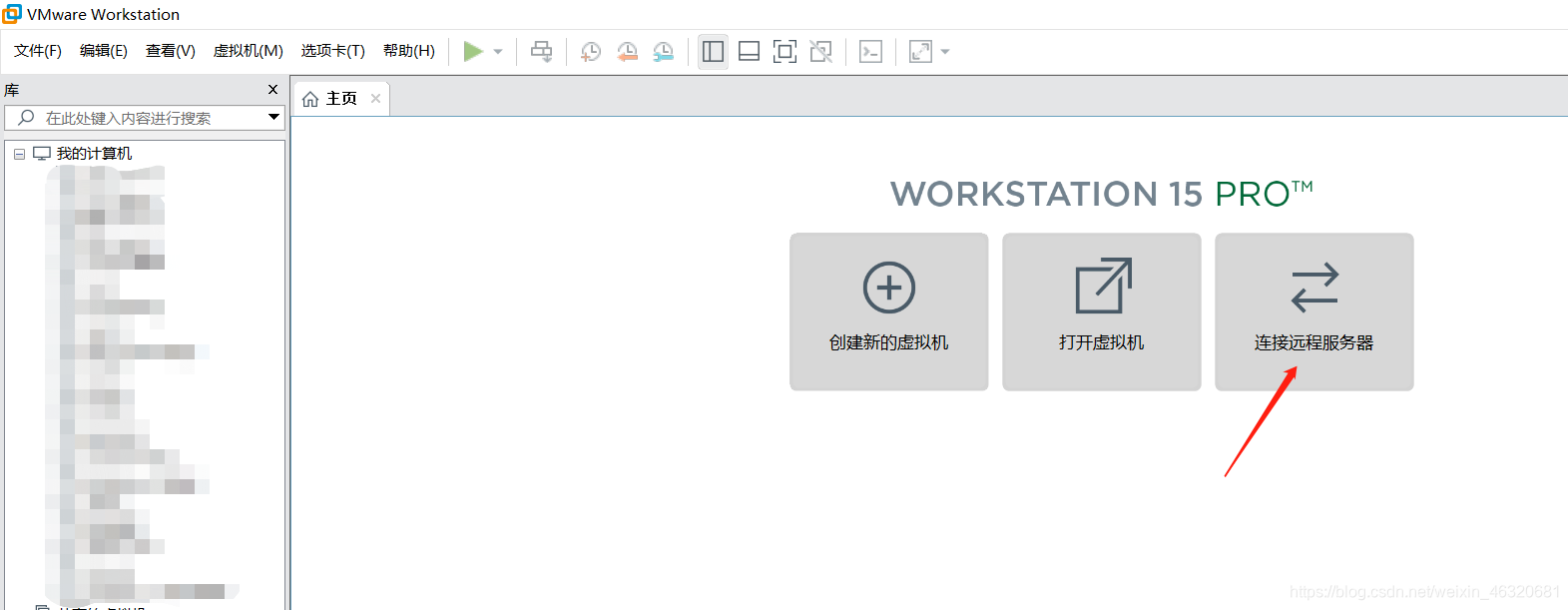
Task: Open the snapshot manager wrench clock icon
Action: 664,51
